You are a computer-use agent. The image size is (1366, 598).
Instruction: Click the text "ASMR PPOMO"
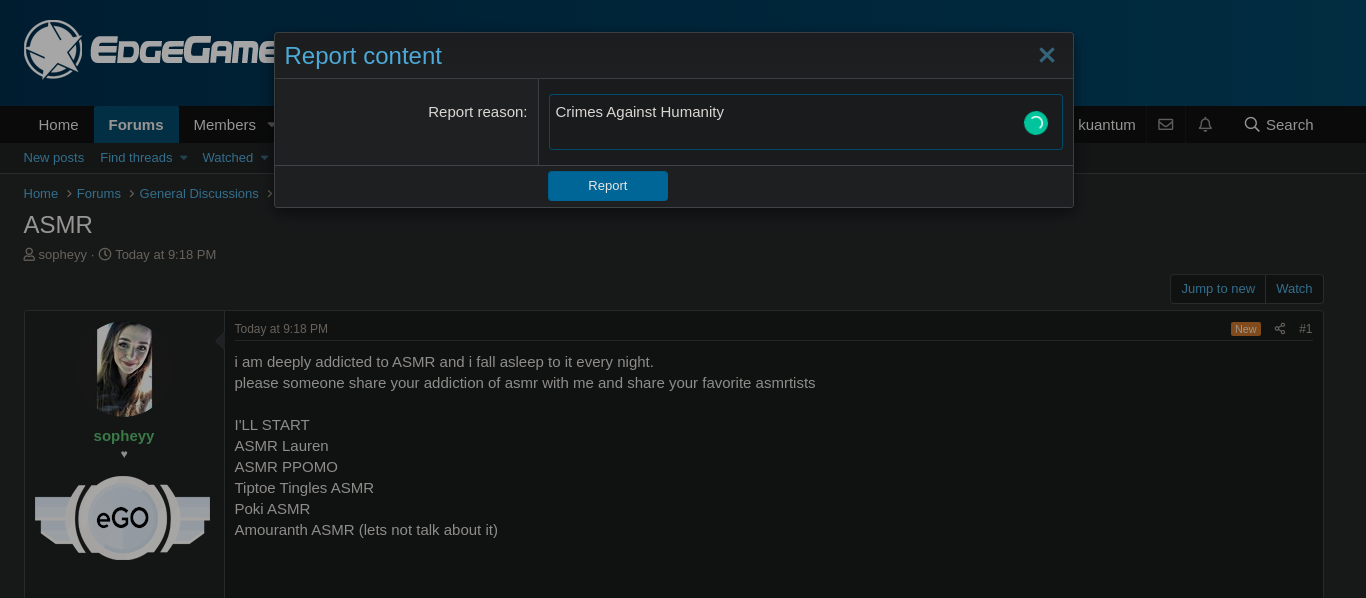[x=286, y=467]
